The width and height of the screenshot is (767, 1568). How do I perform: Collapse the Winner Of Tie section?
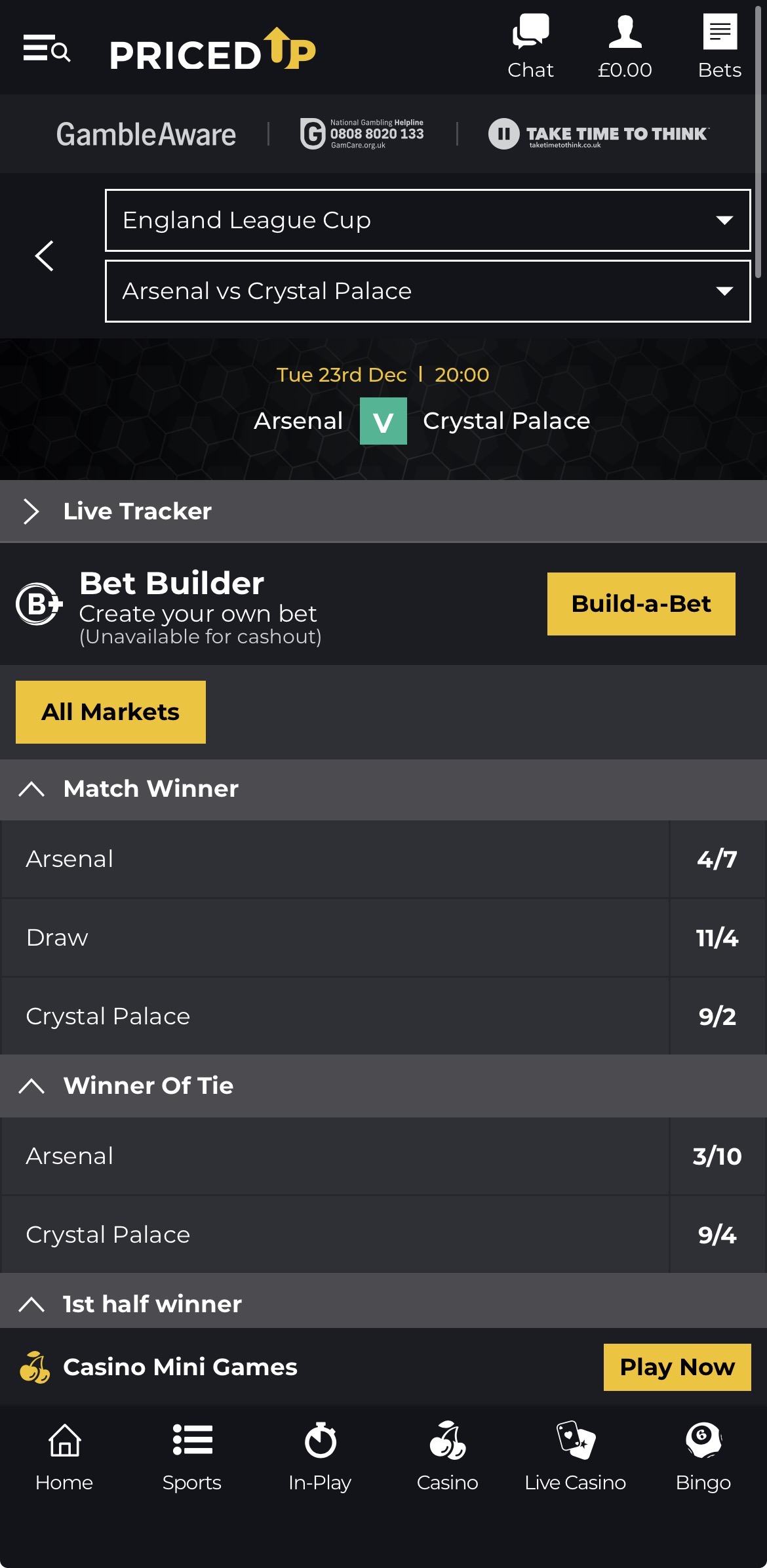click(x=31, y=1086)
